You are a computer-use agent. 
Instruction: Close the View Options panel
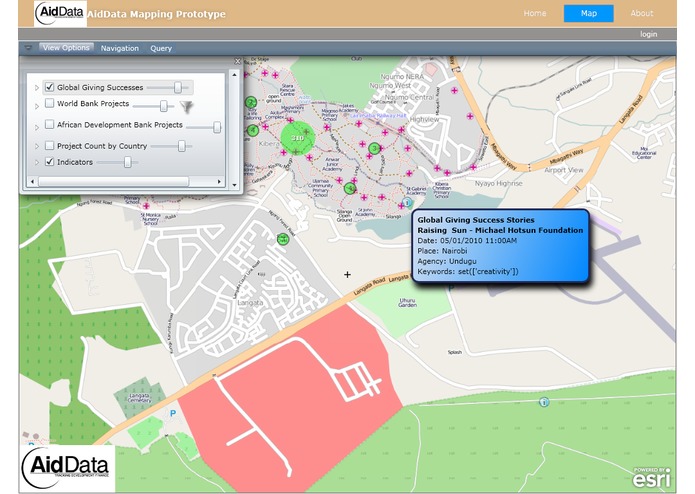pyautogui.click(x=238, y=61)
